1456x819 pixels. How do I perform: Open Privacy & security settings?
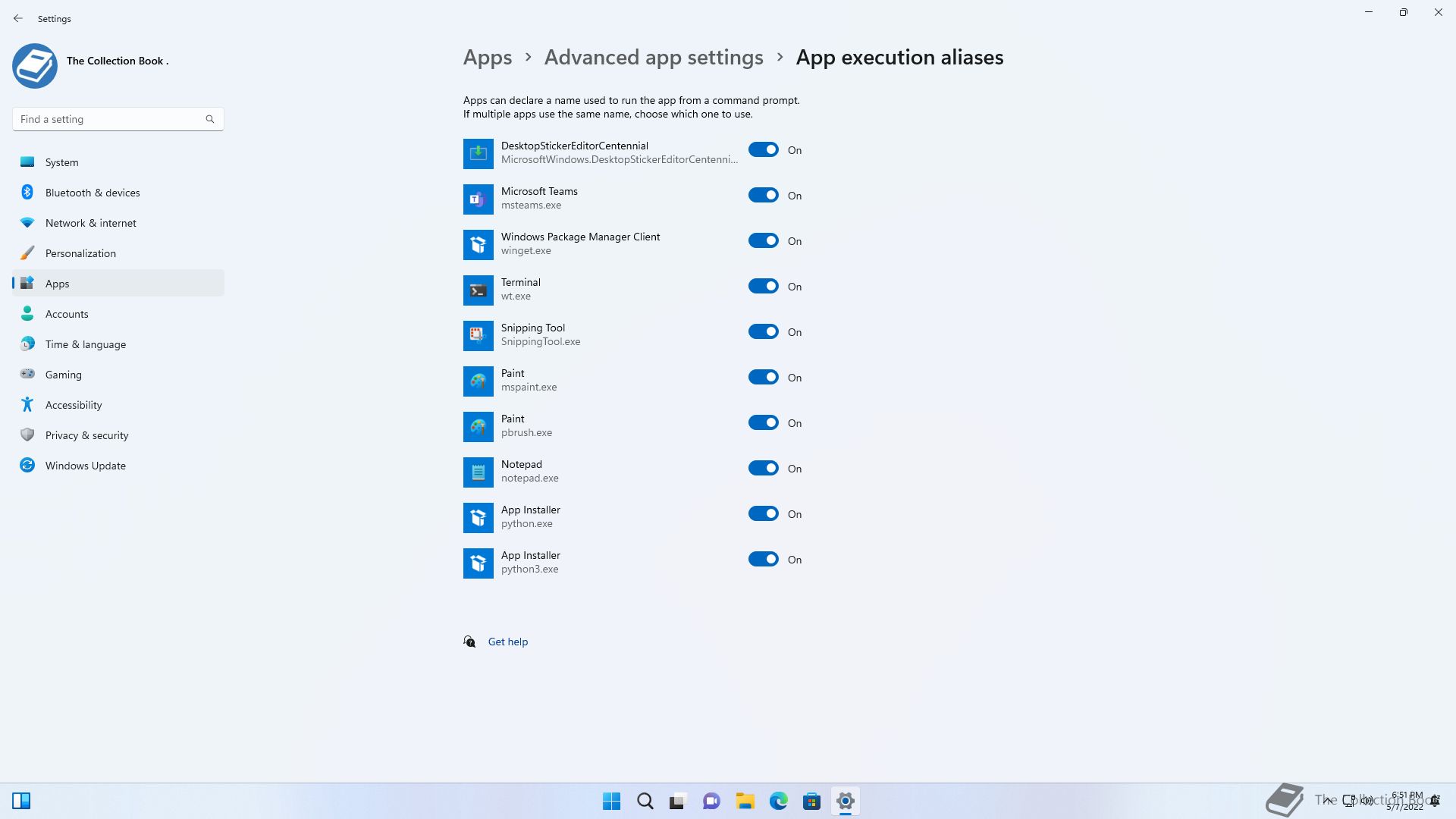tap(86, 435)
